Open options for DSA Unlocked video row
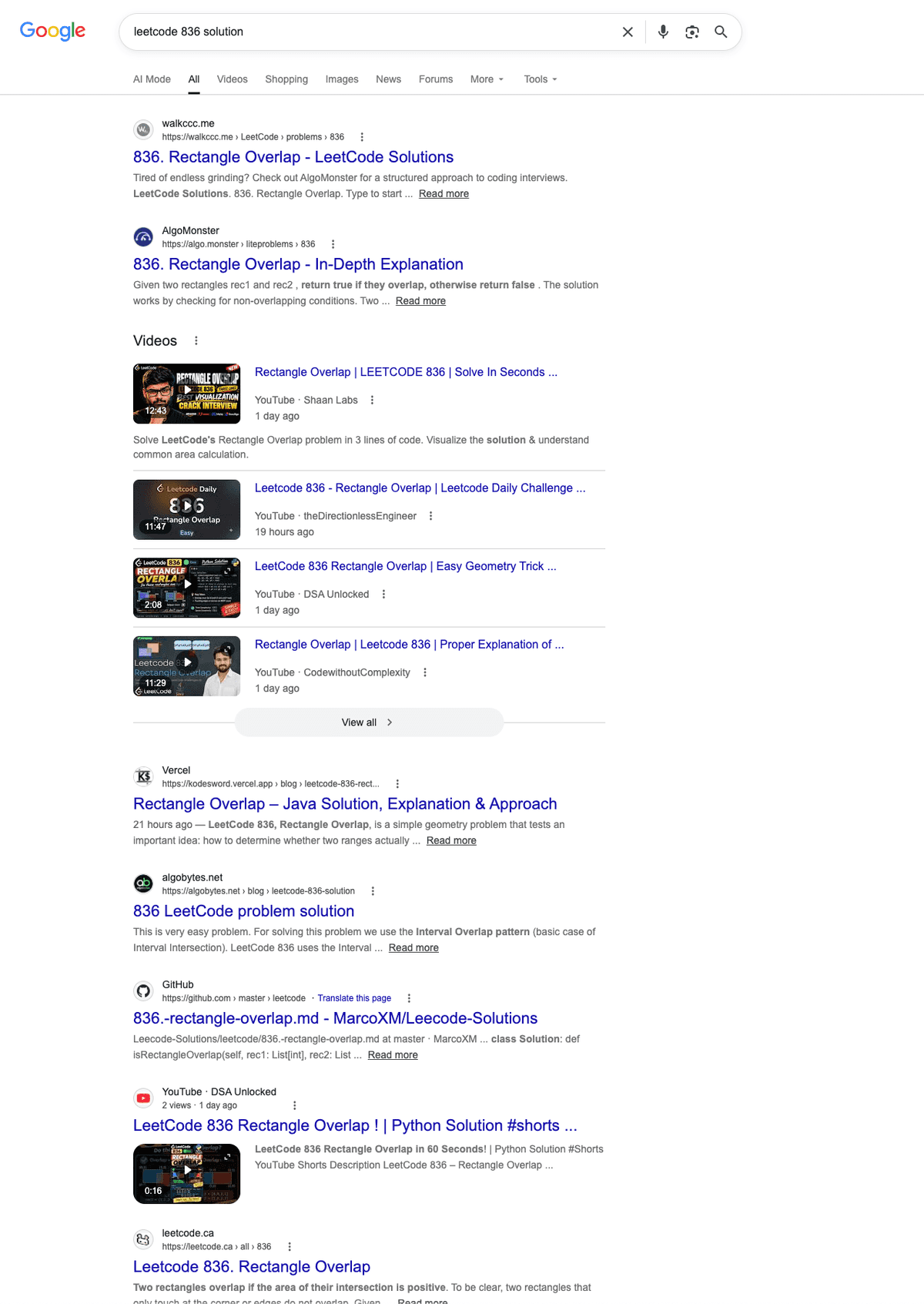This screenshot has height=1304, width=924. pos(383,594)
